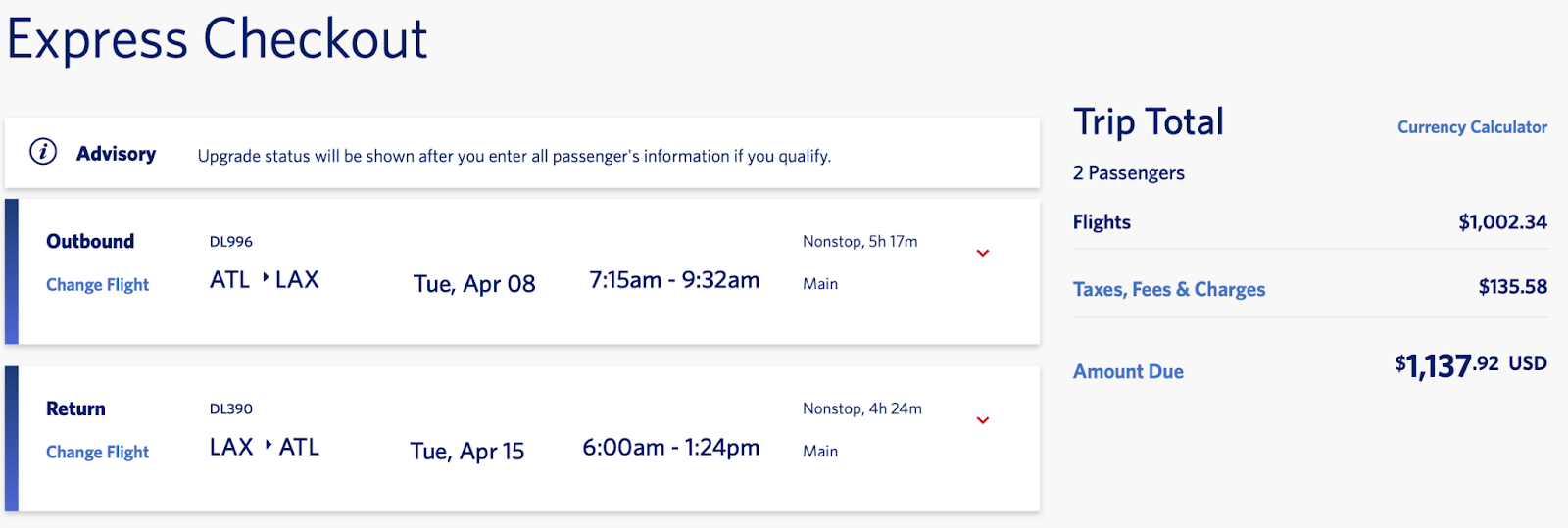Click the outbound date Tue, Apr 08
The height and width of the screenshot is (528, 1568).
tap(474, 284)
